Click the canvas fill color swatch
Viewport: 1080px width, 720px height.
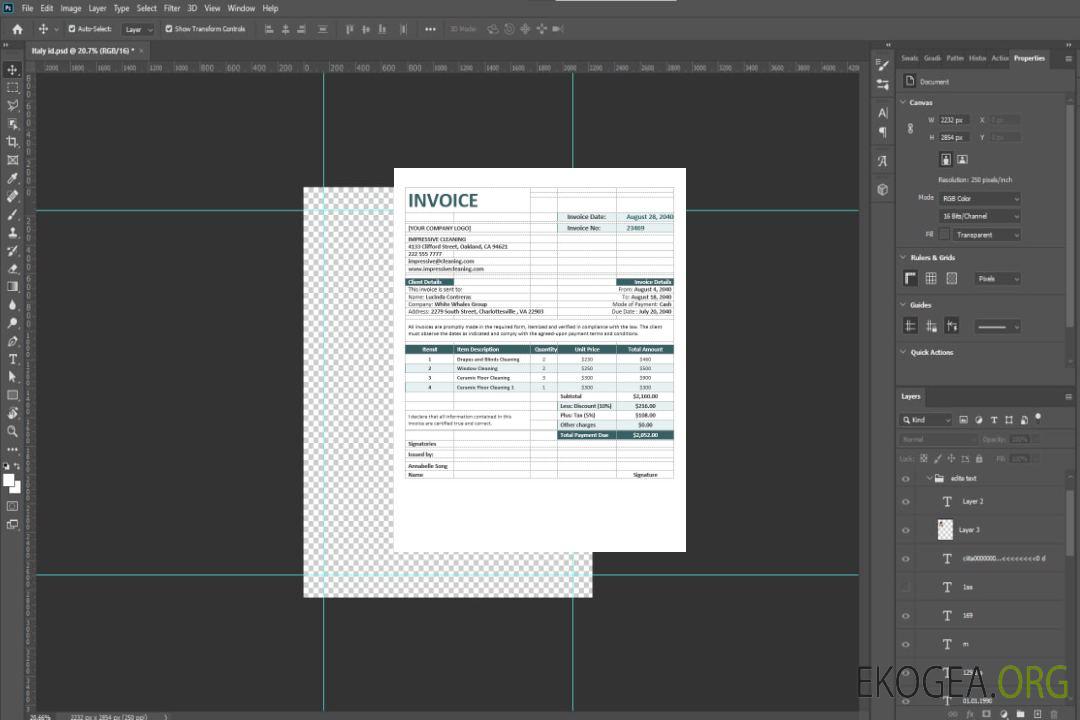tap(944, 235)
